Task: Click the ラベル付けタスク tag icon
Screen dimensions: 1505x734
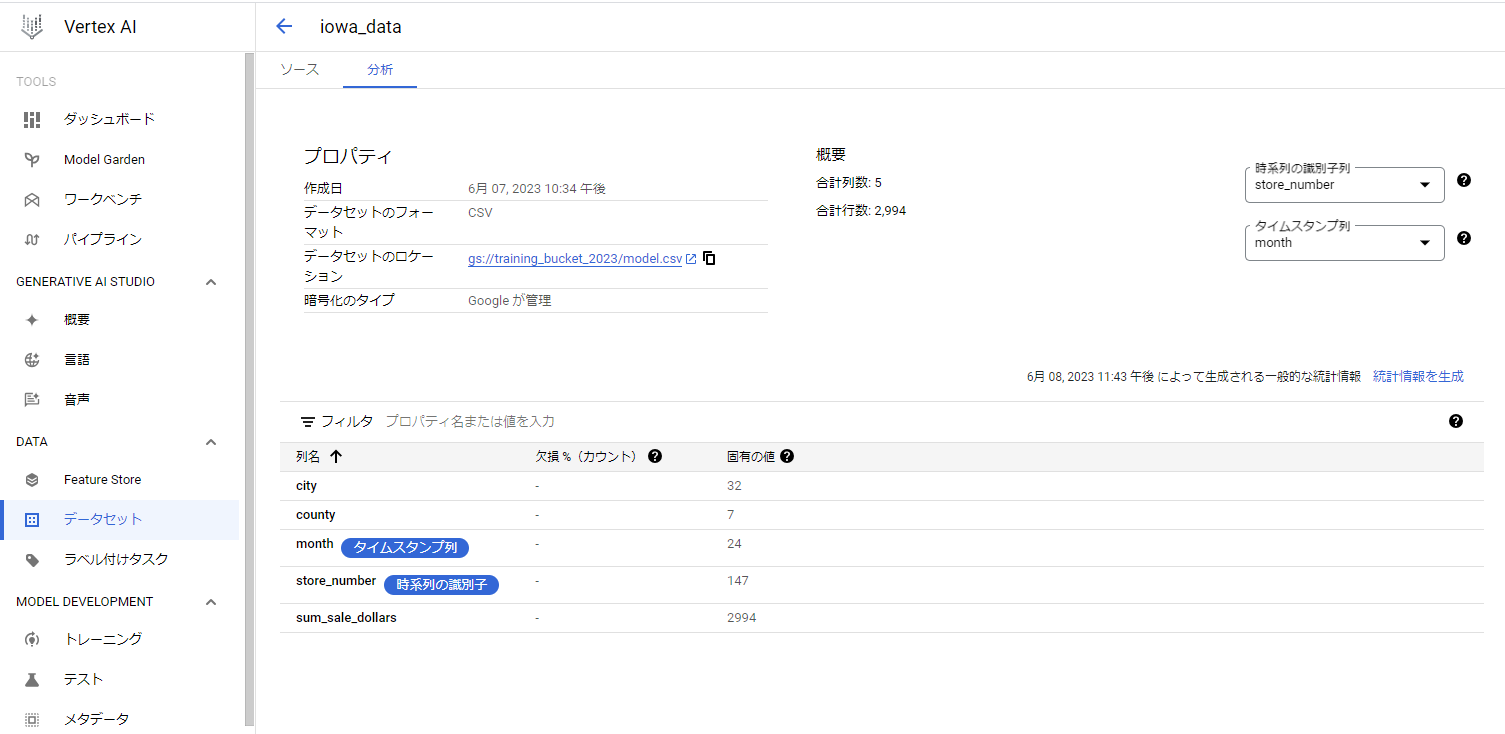Action: coord(32,560)
